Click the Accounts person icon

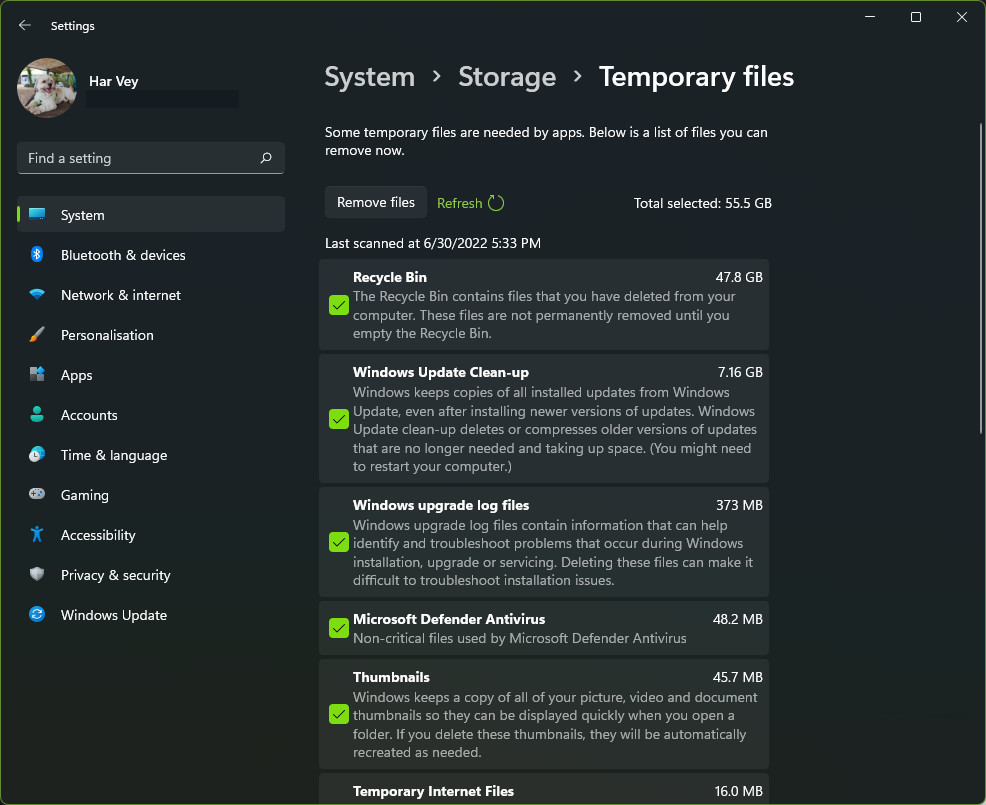tap(37, 414)
